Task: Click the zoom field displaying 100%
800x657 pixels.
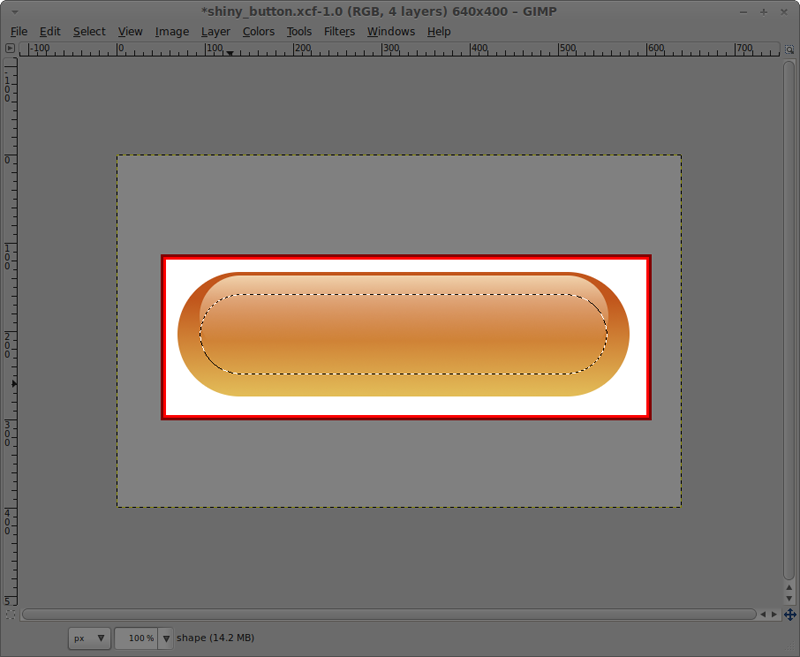Action: tap(138, 638)
